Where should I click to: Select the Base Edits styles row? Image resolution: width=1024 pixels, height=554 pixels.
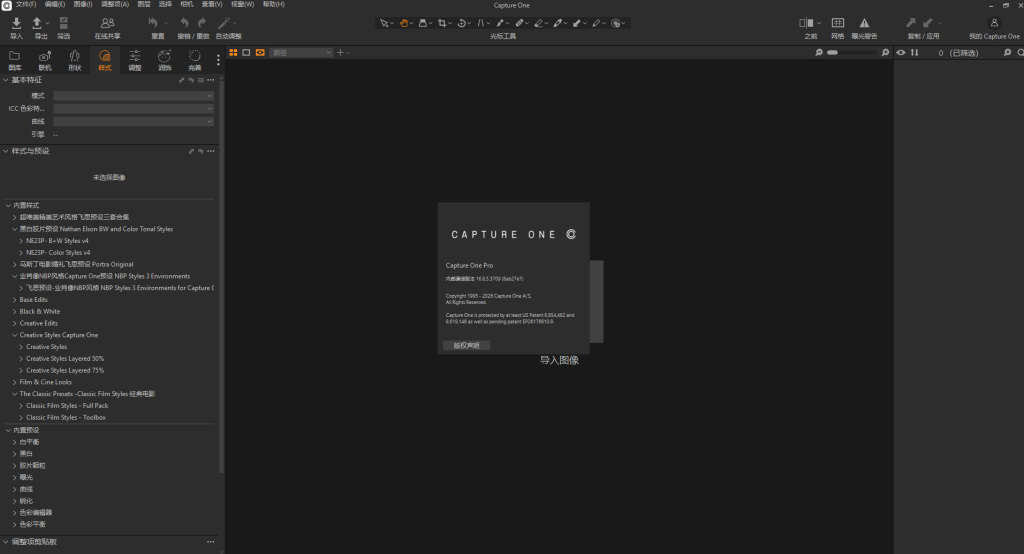pyautogui.click(x=34, y=300)
